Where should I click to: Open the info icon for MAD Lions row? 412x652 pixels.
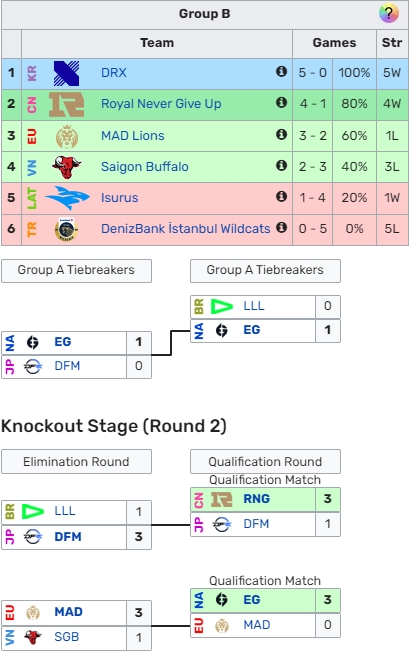281,134
